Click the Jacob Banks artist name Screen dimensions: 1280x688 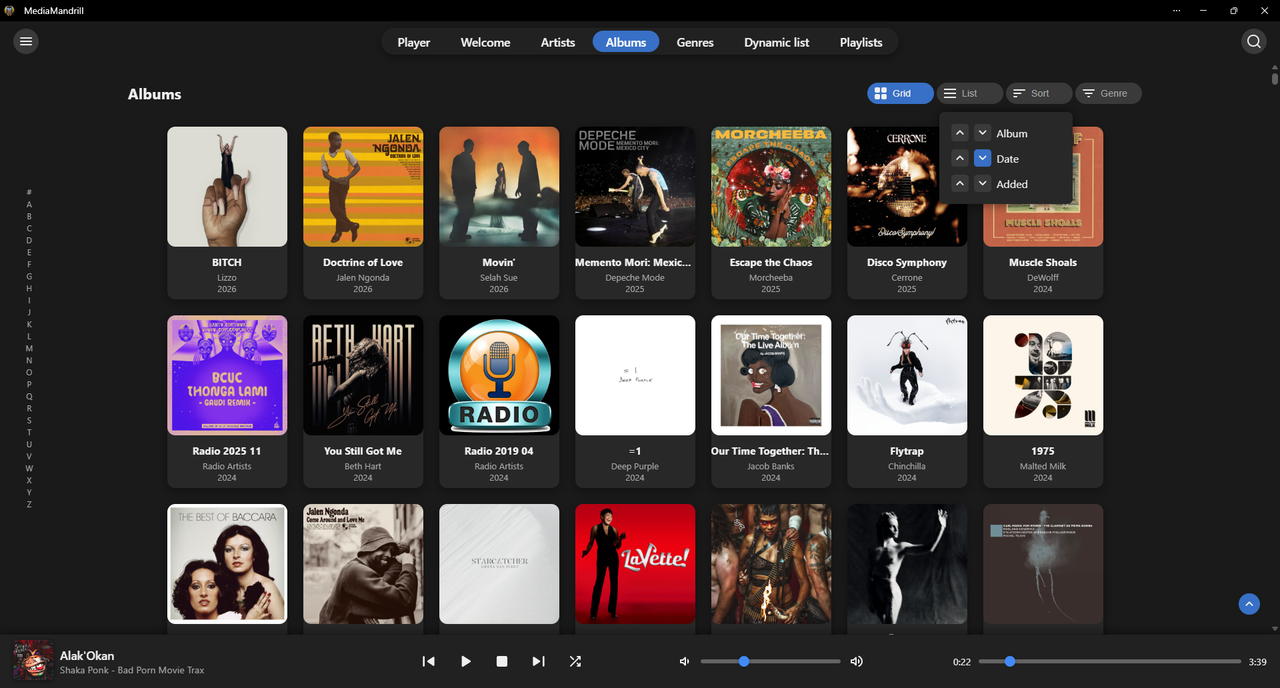click(x=771, y=466)
